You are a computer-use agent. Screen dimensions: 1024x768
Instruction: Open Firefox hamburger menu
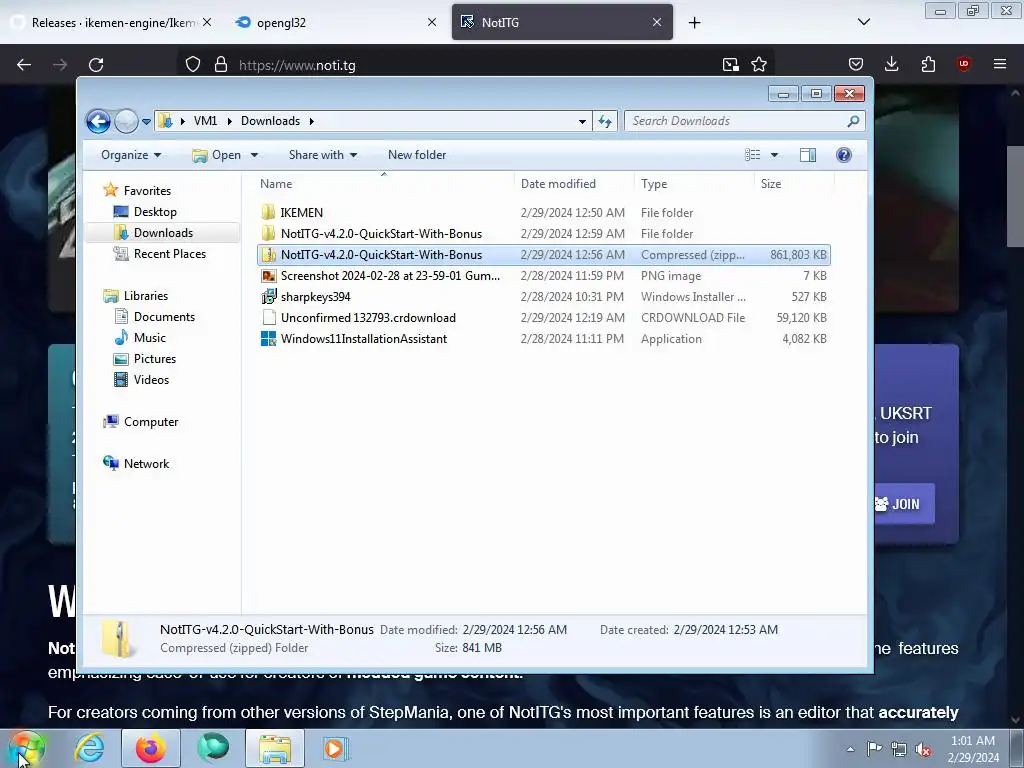[1000, 64]
